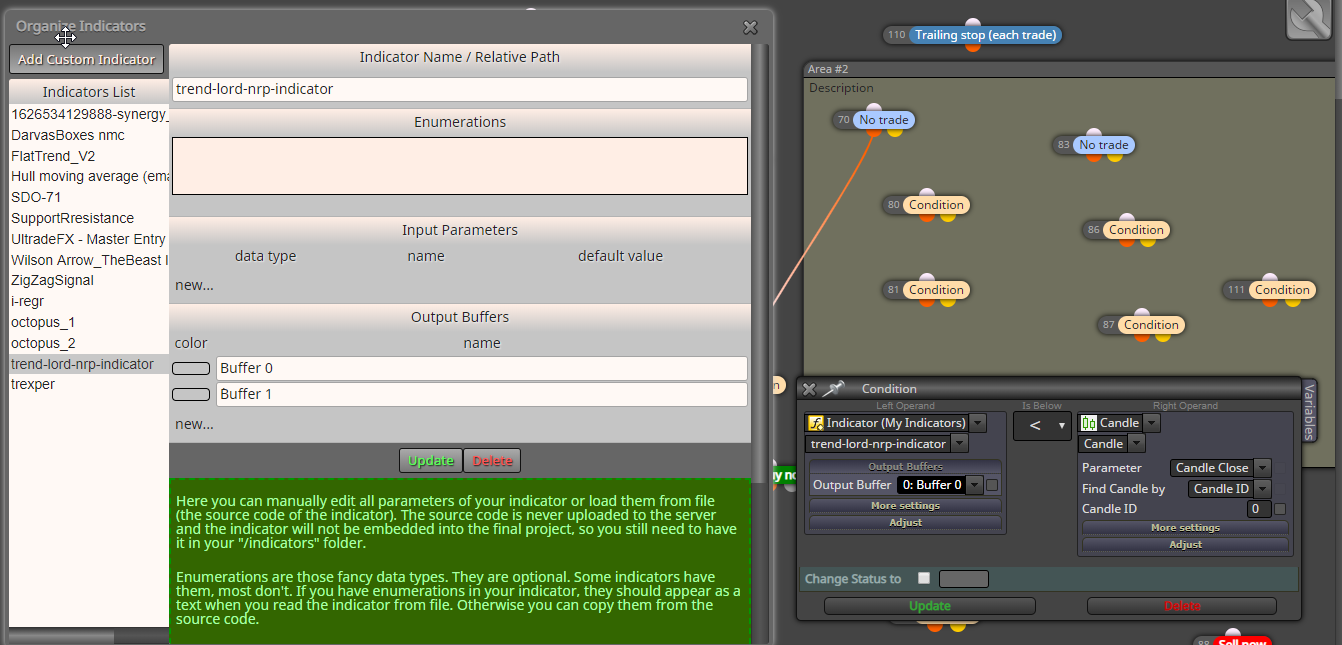The height and width of the screenshot is (645, 1342).
Task: Open the Variables side tab
Action: (x=1309, y=410)
